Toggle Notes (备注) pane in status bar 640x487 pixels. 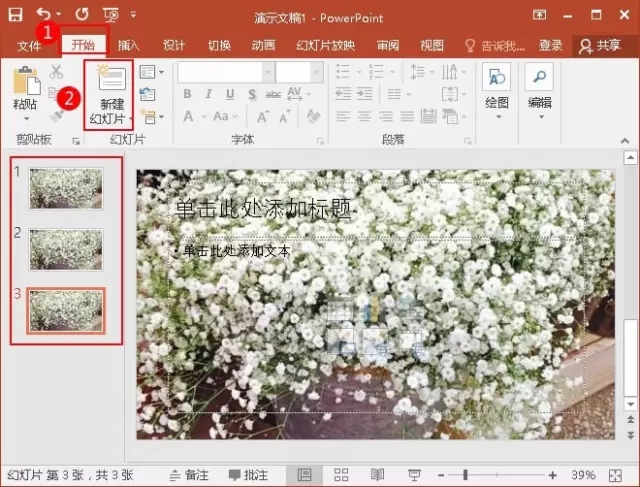pyautogui.click(x=189, y=474)
